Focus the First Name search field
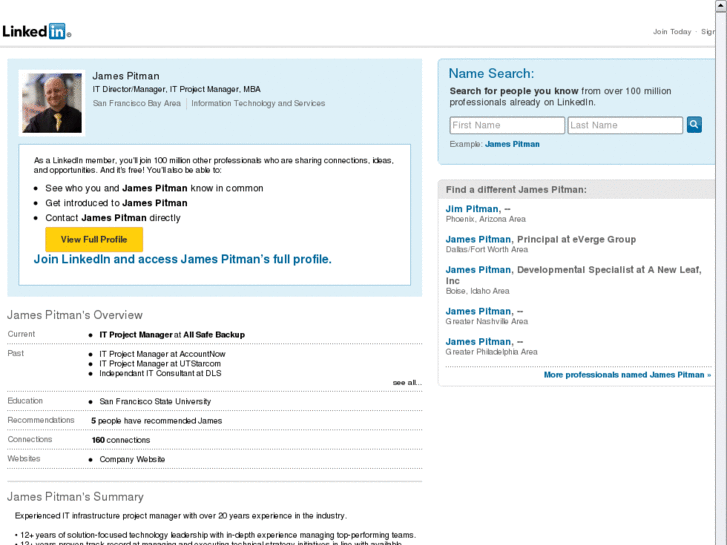This screenshot has height=545, width=727. pos(507,125)
